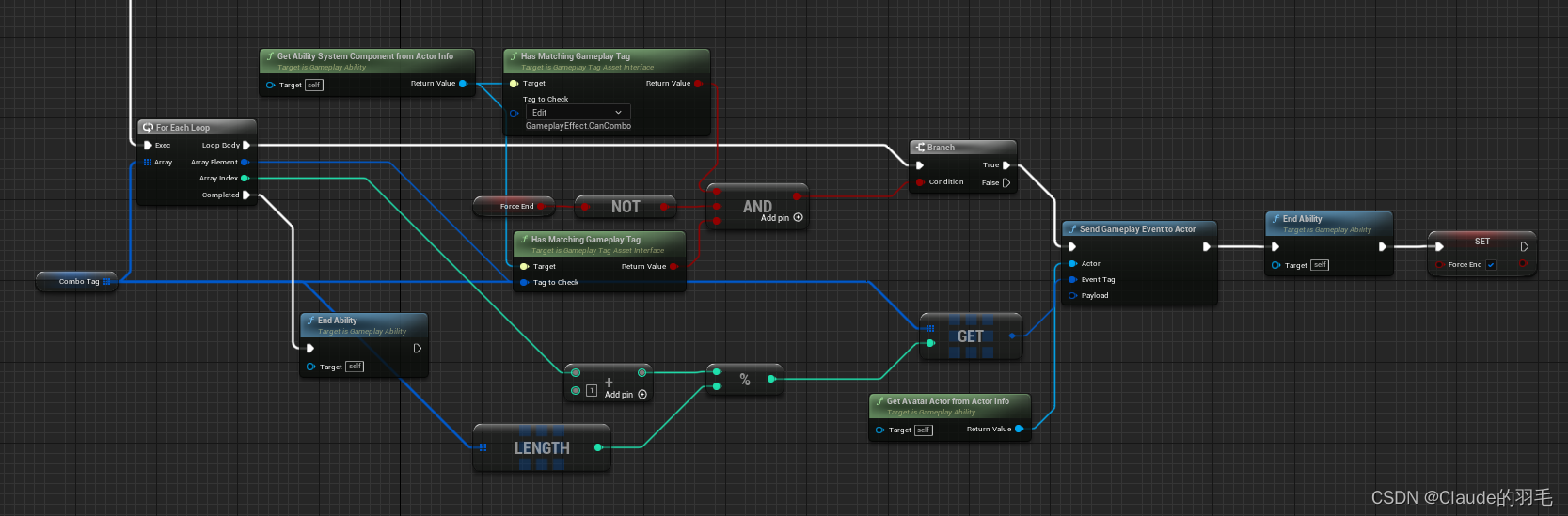This screenshot has height=516, width=1568.
Task: Click exec input pin of right End Ability node
Action: 1275,247
